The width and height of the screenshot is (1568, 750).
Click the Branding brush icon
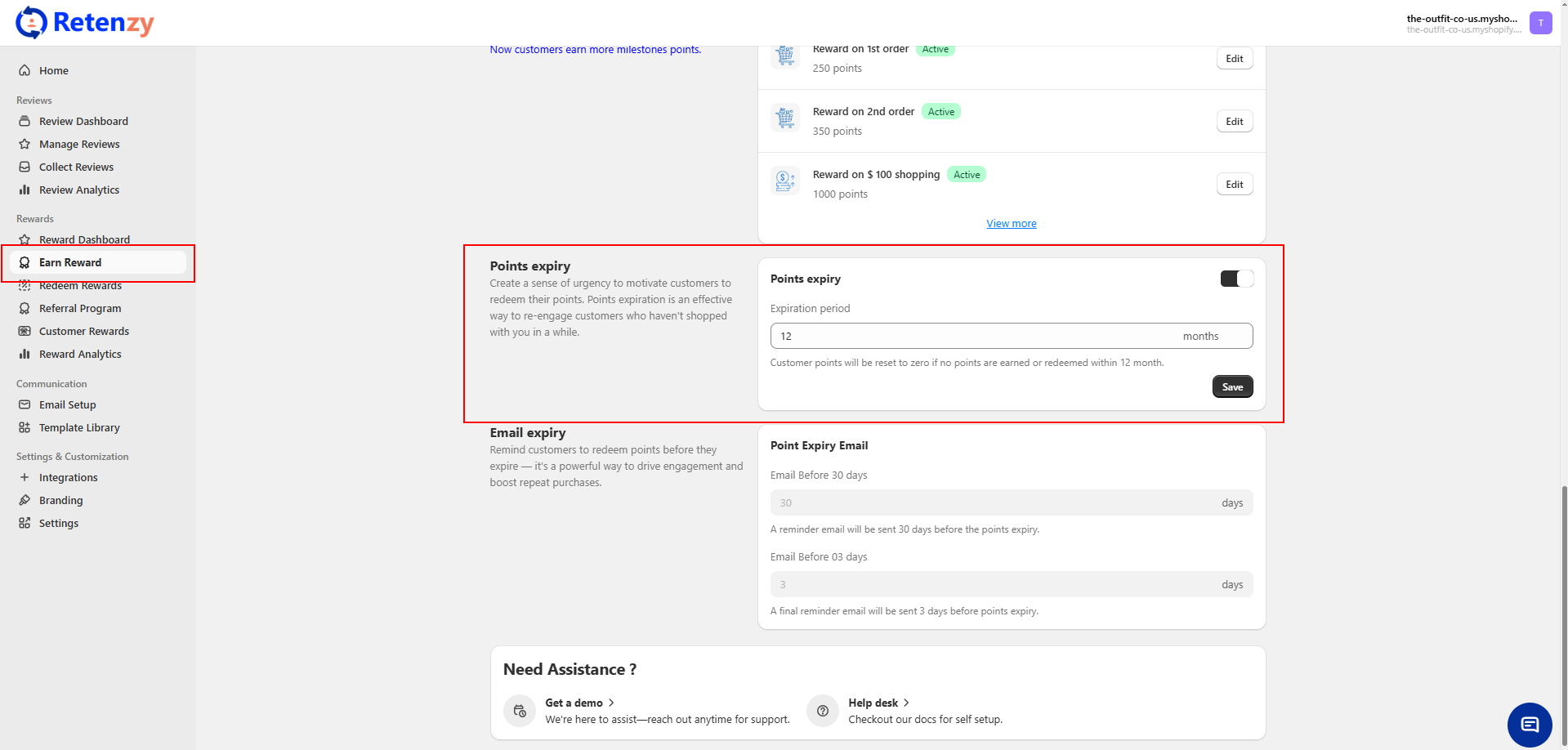(25, 500)
